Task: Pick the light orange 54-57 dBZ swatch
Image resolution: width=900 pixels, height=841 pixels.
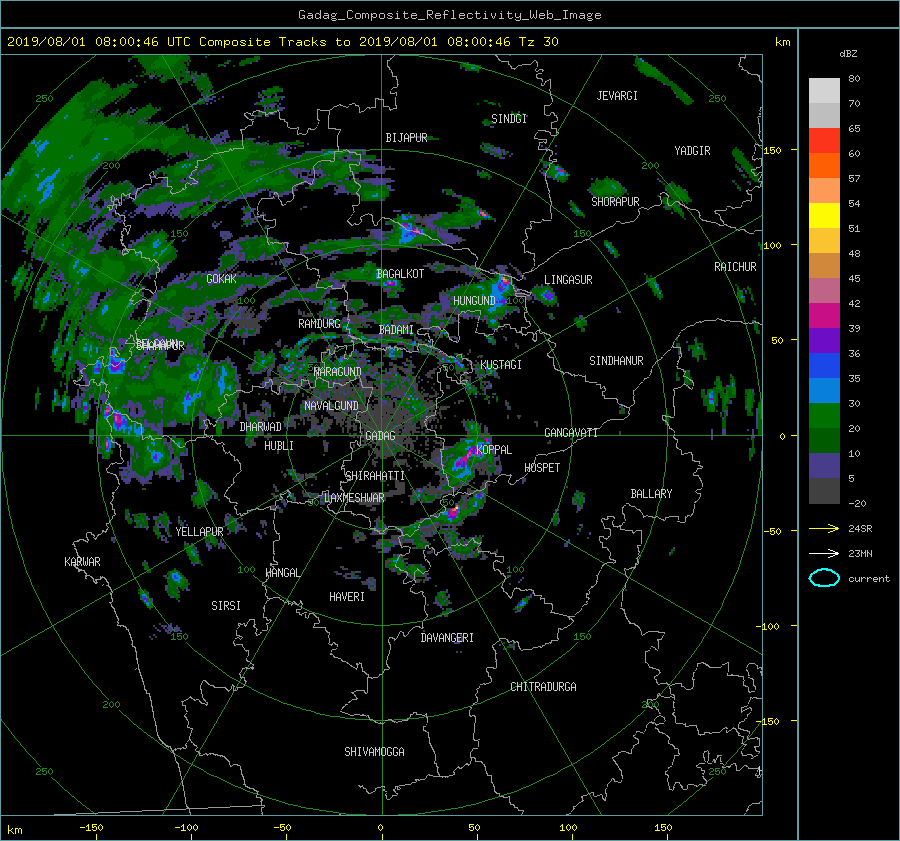Action: (x=824, y=191)
